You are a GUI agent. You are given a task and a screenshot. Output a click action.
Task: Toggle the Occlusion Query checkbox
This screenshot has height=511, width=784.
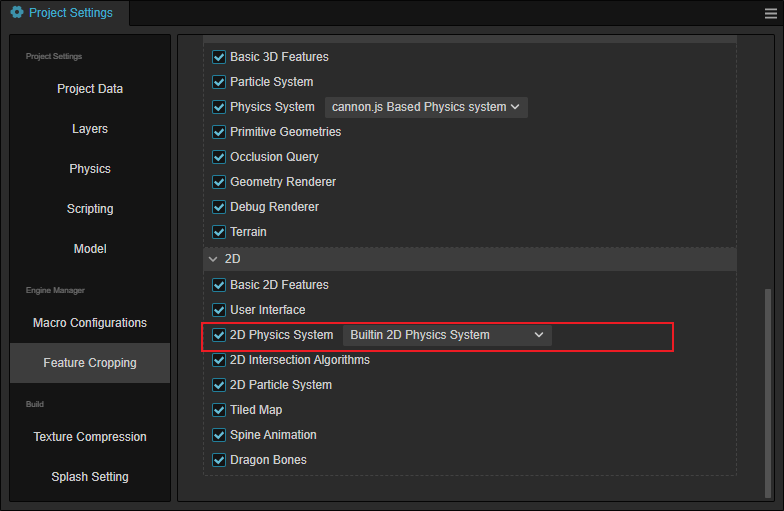coord(219,157)
